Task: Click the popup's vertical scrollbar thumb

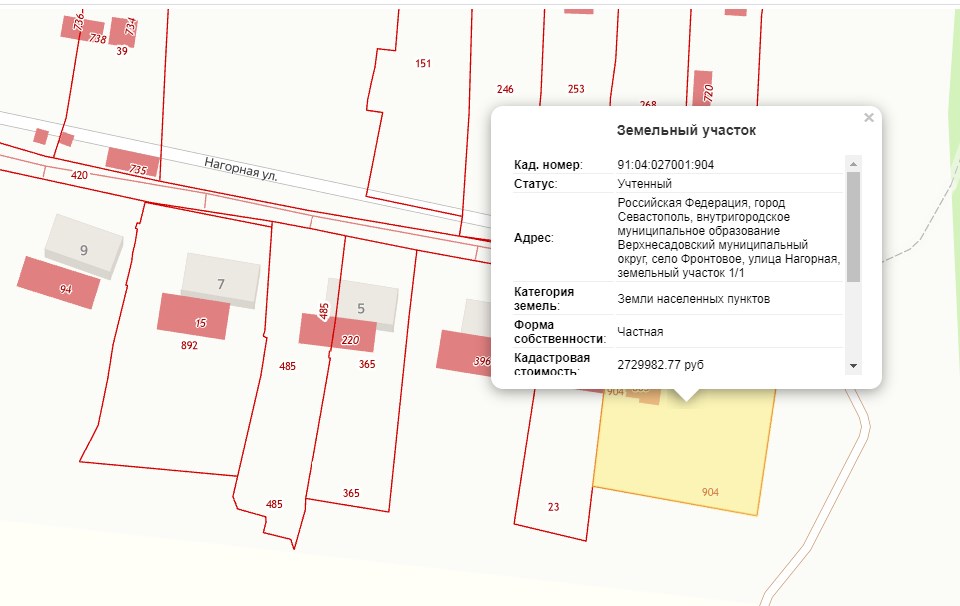Action: click(x=853, y=226)
